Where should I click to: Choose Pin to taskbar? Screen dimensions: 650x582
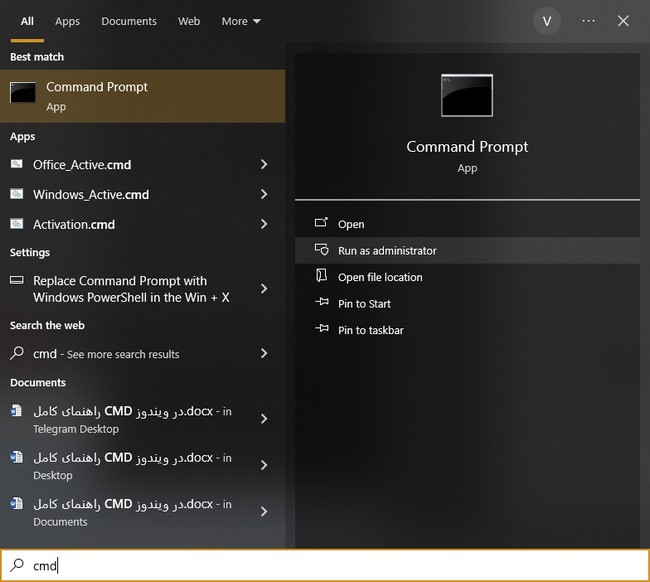click(370, 330)
